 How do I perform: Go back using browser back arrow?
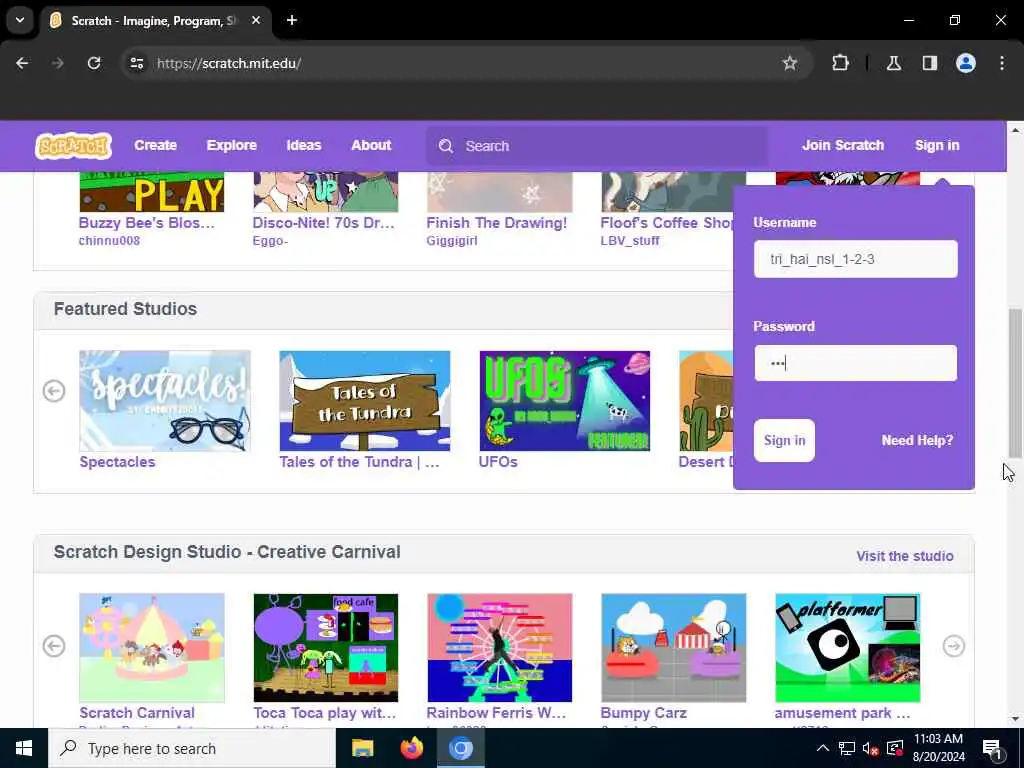click(x=22, y=63)
